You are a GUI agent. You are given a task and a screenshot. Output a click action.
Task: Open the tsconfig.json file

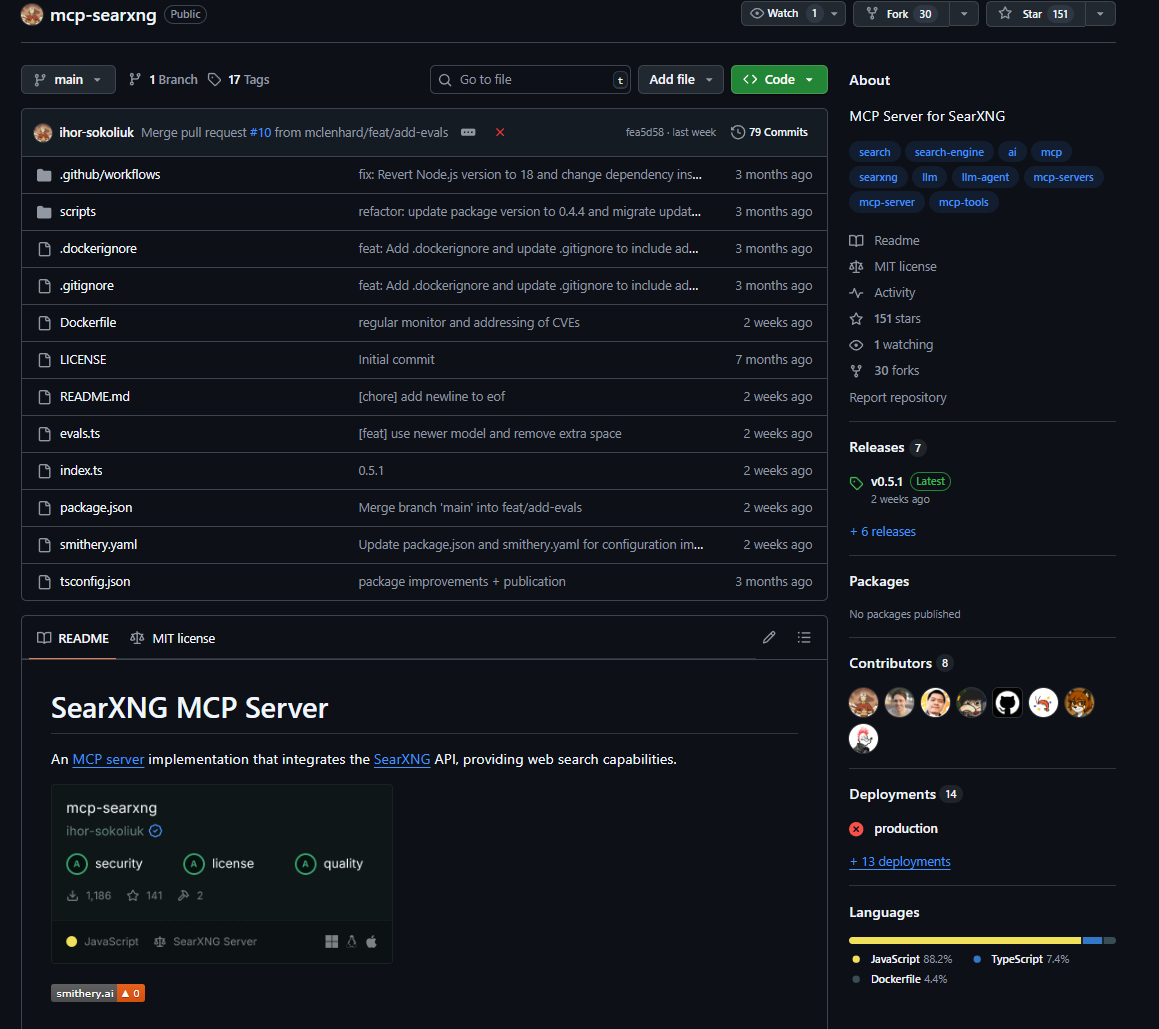tap(95, 582)
